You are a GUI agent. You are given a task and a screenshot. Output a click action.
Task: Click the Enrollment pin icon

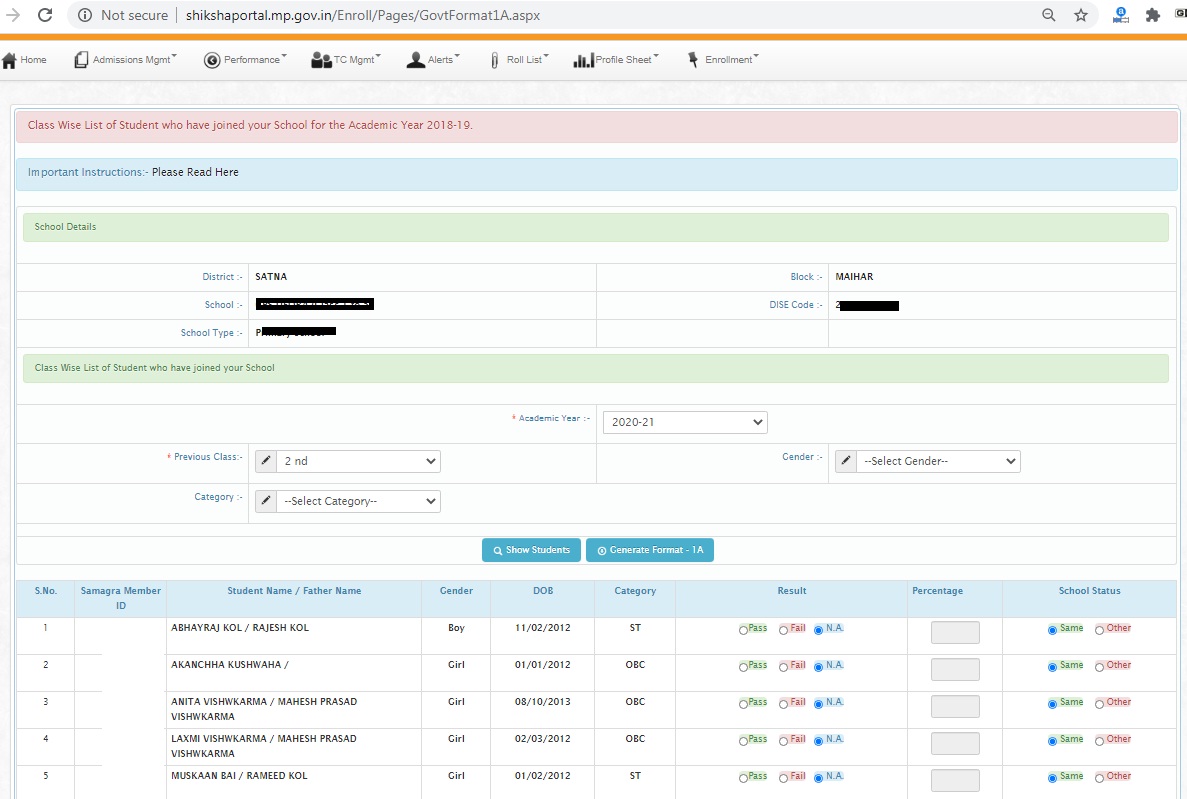(693, 60)
